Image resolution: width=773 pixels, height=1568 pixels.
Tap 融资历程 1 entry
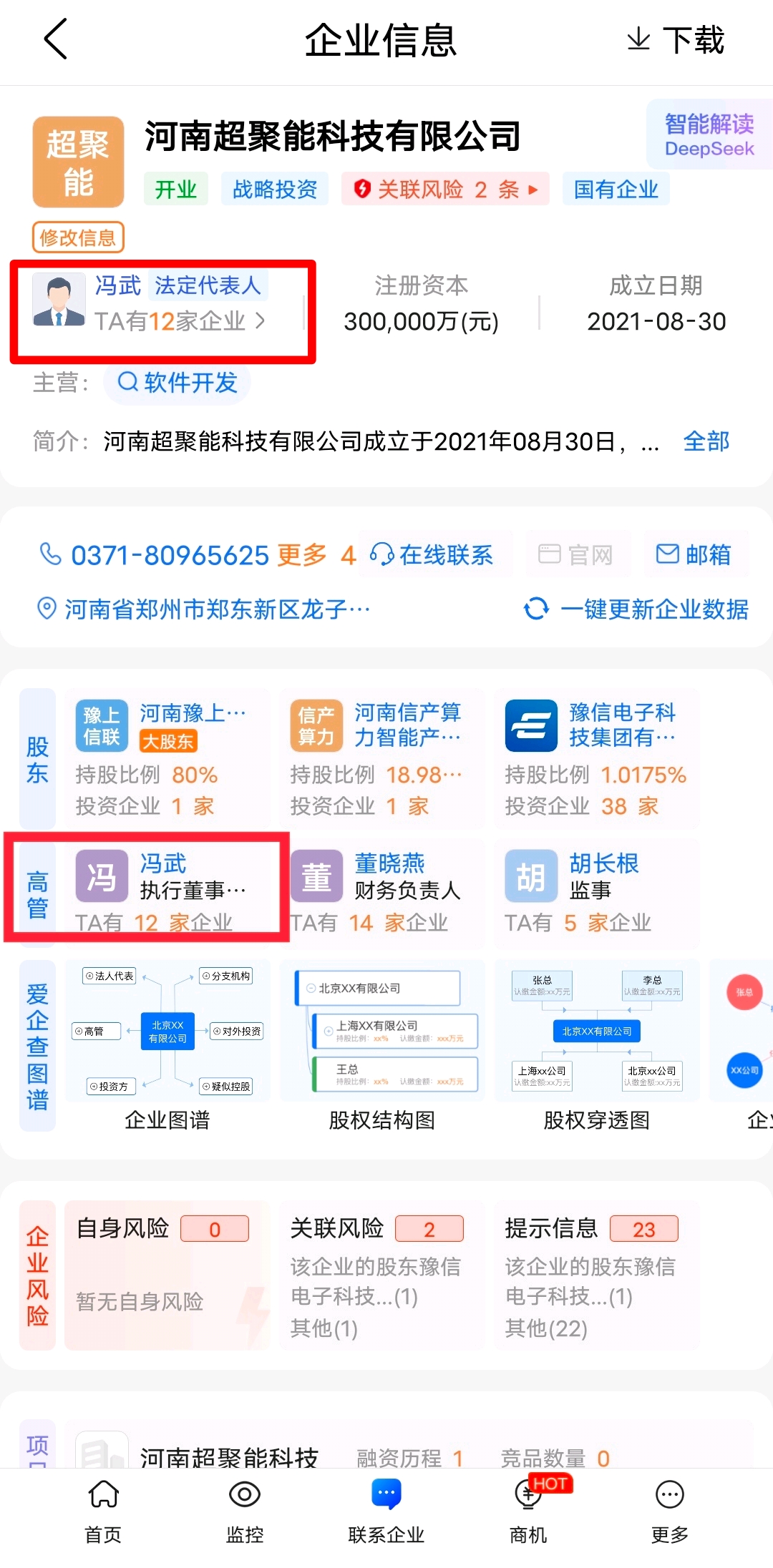[x=411, y=1457]
